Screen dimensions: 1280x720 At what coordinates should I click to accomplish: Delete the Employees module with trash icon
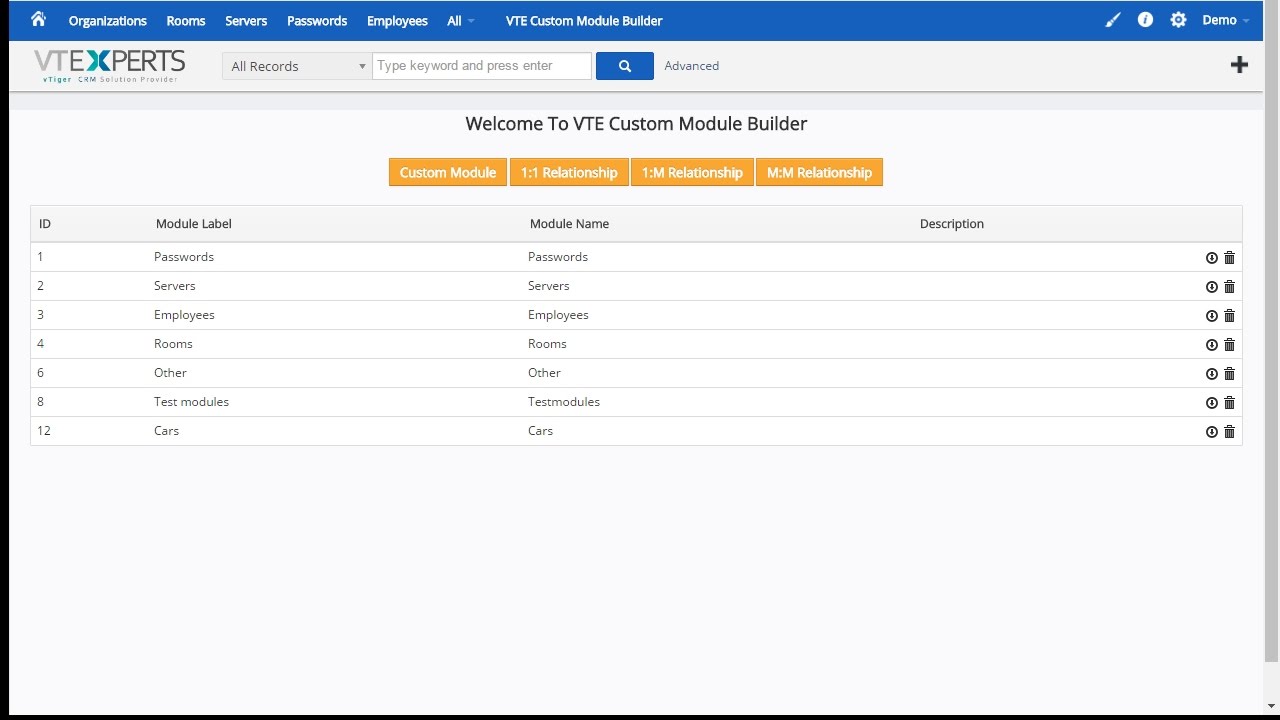(1230, 316)
